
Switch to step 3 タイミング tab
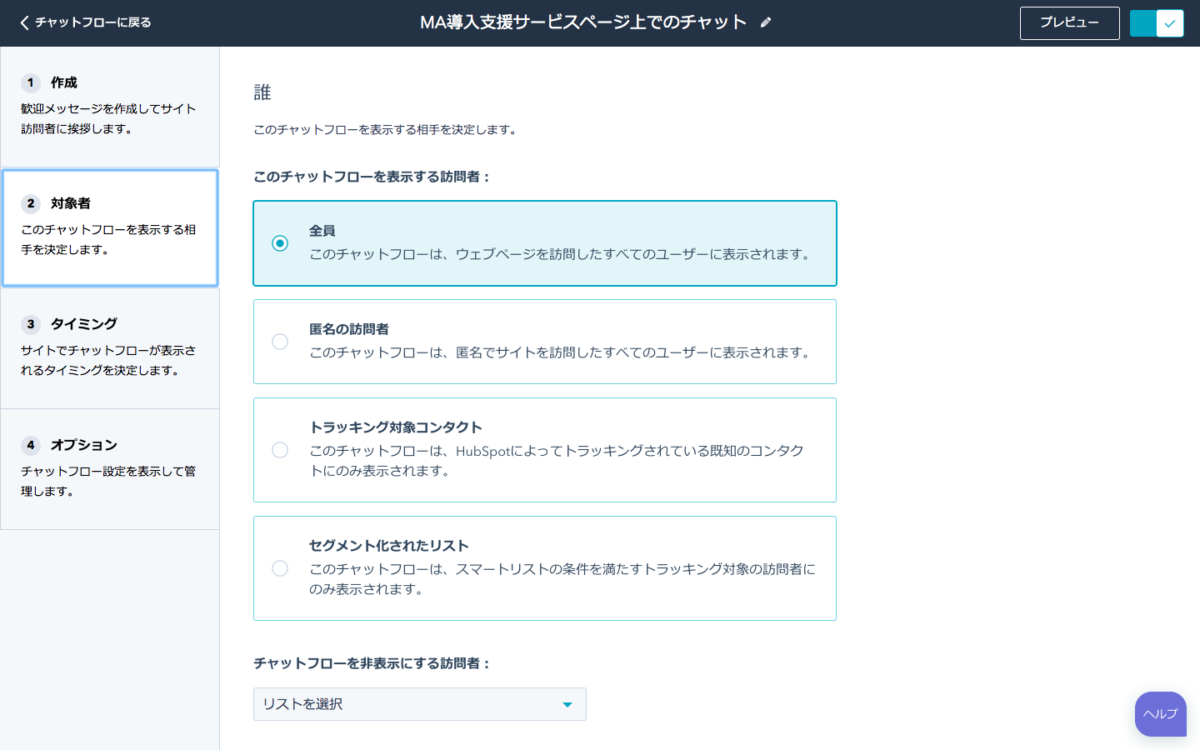[x=110, y=348]
